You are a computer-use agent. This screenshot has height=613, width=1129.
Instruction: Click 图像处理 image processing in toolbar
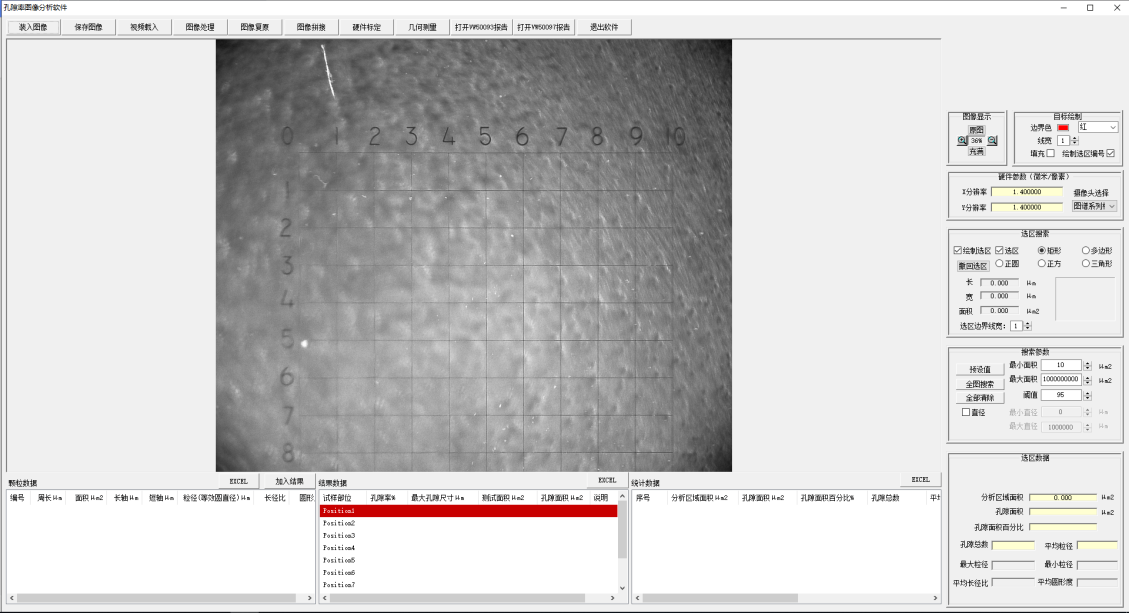pyautogui.click(x=199, y=27)
